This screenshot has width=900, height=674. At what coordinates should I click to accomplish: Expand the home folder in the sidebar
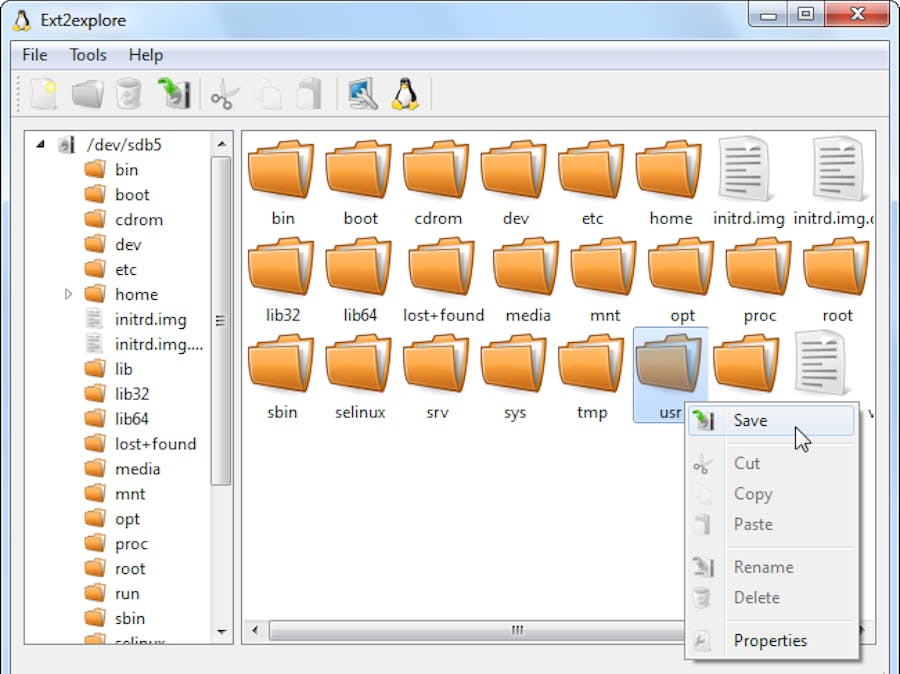tap(67, 294)
